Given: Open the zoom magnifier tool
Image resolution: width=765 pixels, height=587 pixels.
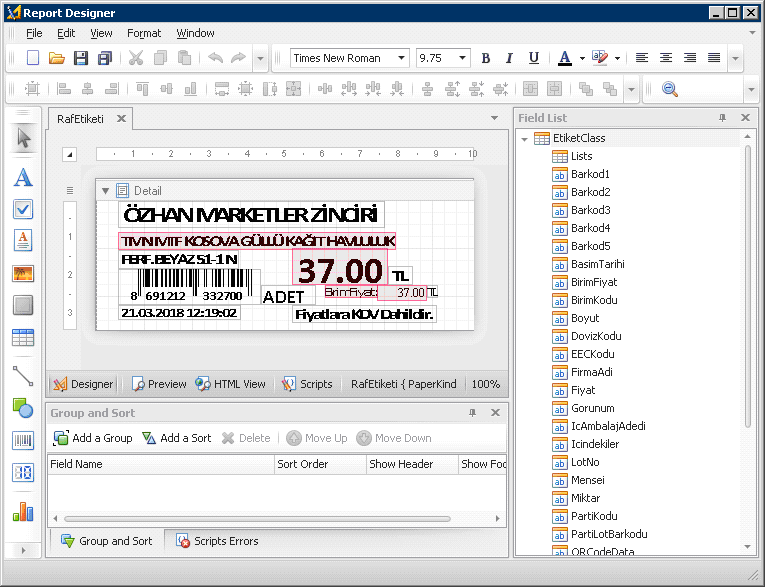Looking at the screenshot, I should point(669,89).
